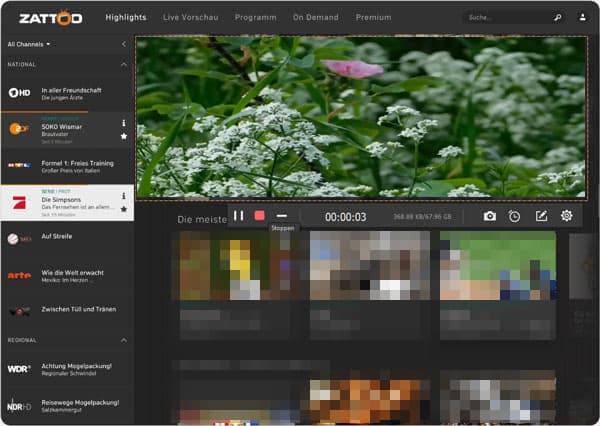Go to the Premium page

point(373,18)
